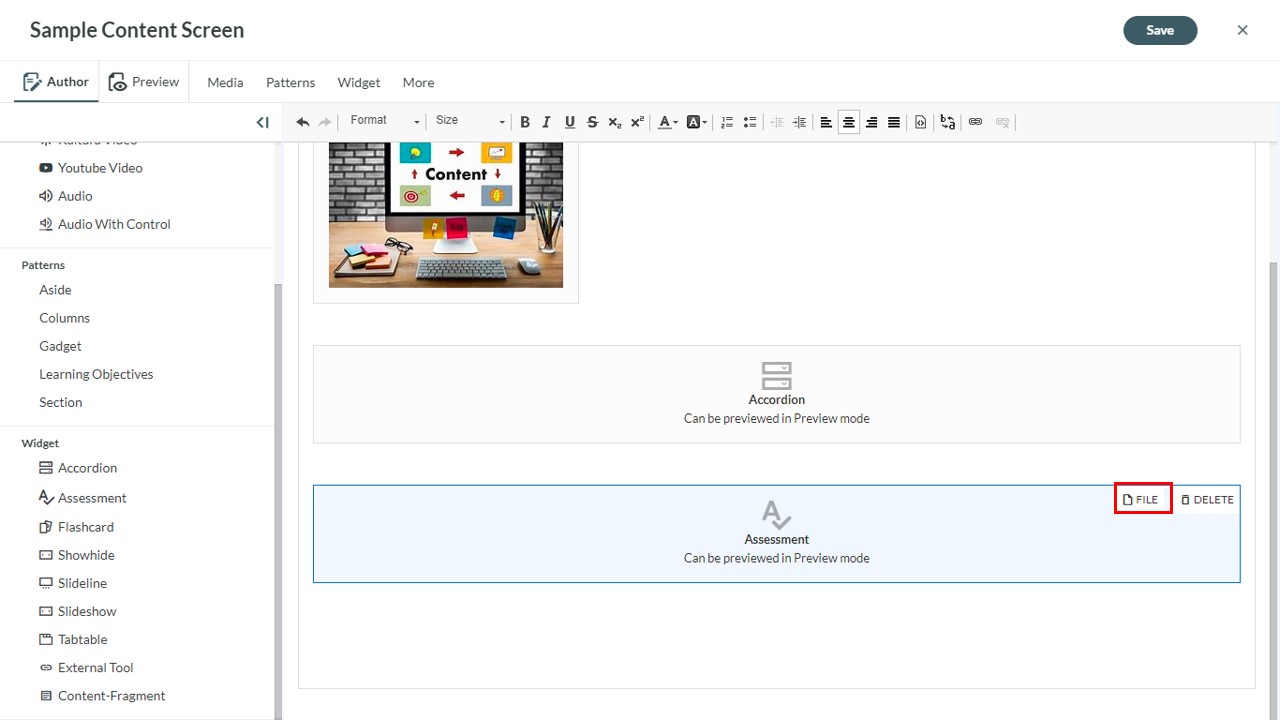Toggle strikethrough formatting
Screen dimensions: 1280x720
pyautogui.click(x=592, y=122)
